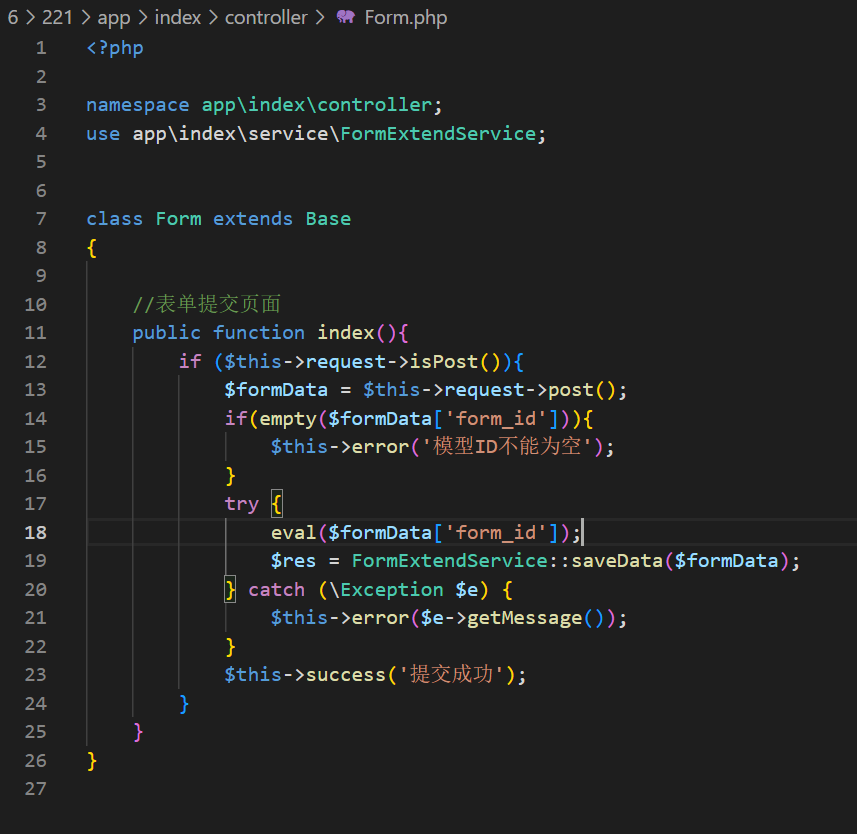The height and width of the screenshot is (834, 857).
Task: Click 'getMessage' call on line 21
Action: pos(525,618)
